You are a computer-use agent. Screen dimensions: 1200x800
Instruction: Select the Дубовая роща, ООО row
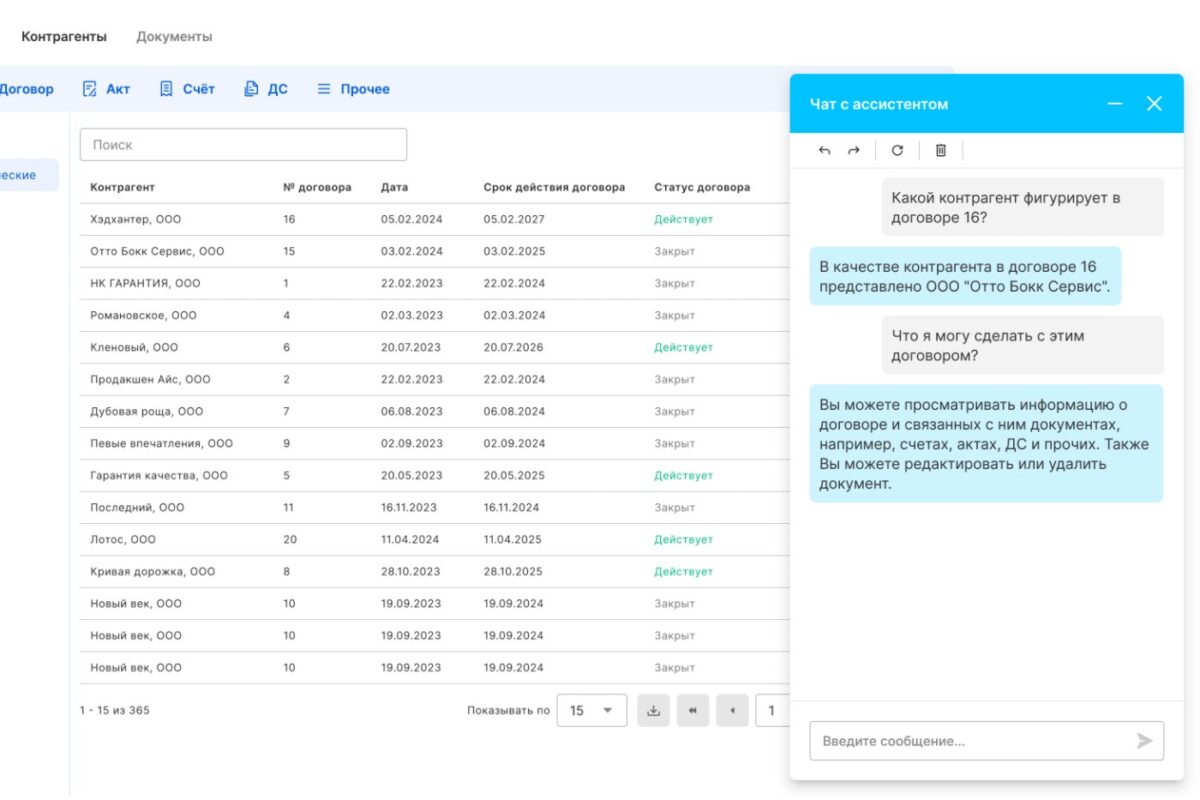coord(435,411)
